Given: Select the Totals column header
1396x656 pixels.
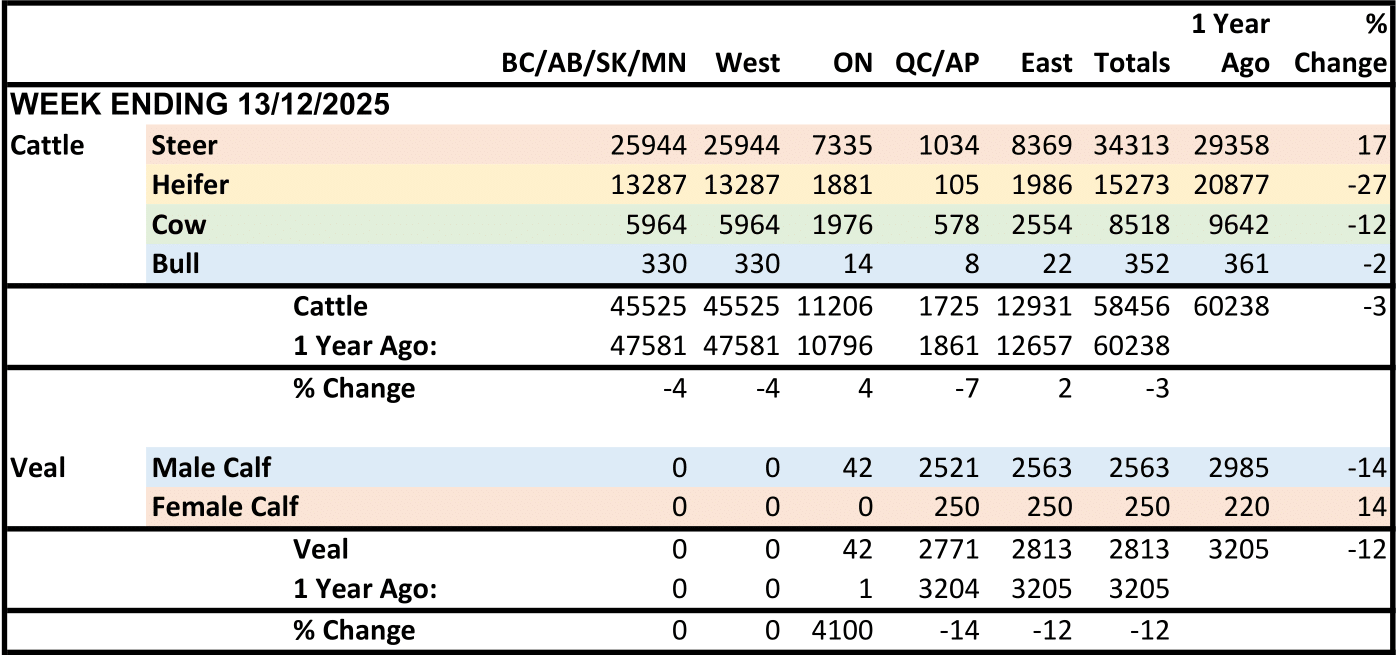Looking at the screenshot, I should (x=1132, y=63).
